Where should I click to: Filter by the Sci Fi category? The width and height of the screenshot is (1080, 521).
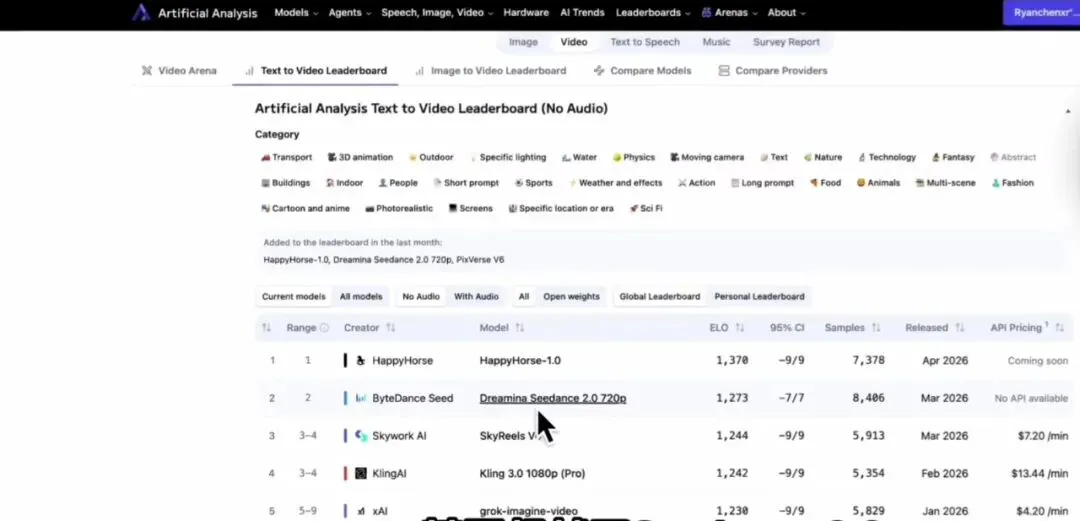pyautogui.click(x=646, y=208)
